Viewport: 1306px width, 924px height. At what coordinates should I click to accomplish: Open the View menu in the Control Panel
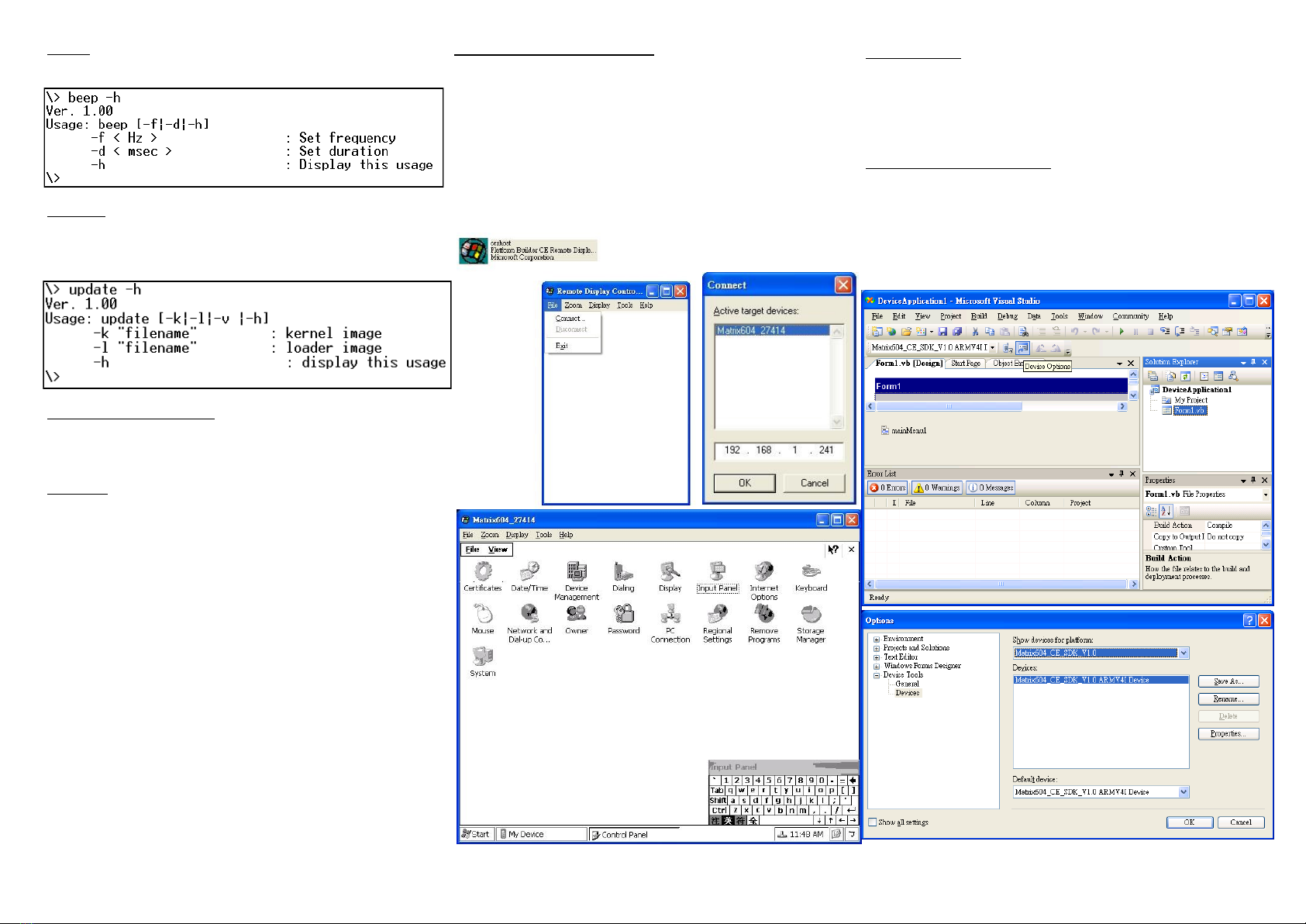pos(498,550)
